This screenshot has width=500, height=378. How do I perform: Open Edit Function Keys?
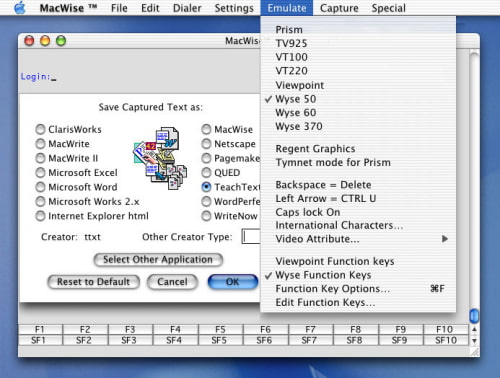click(358, 302)
